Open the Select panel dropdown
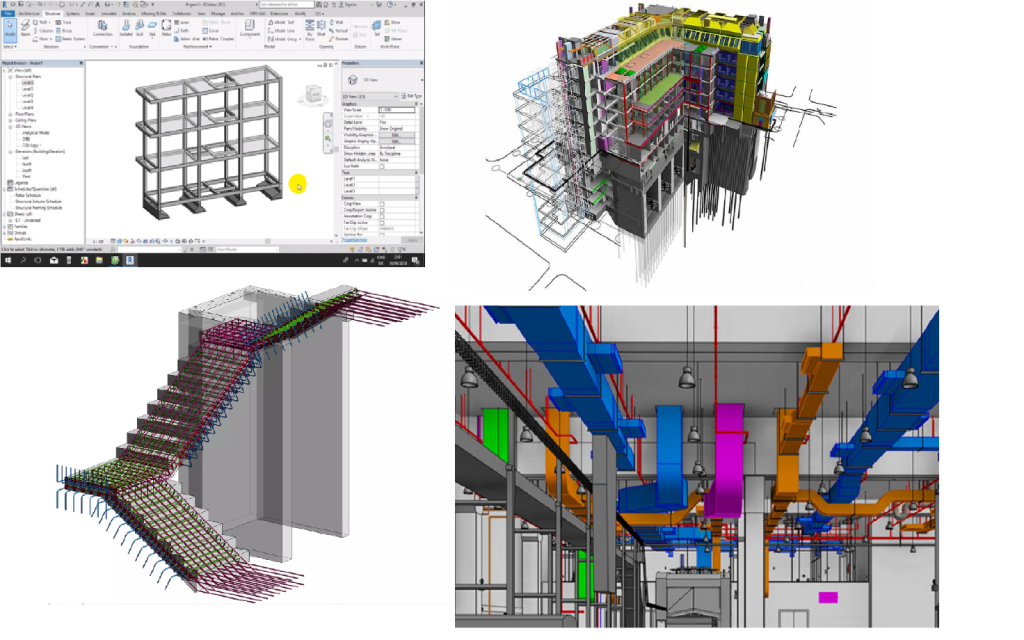 point(9,47)
